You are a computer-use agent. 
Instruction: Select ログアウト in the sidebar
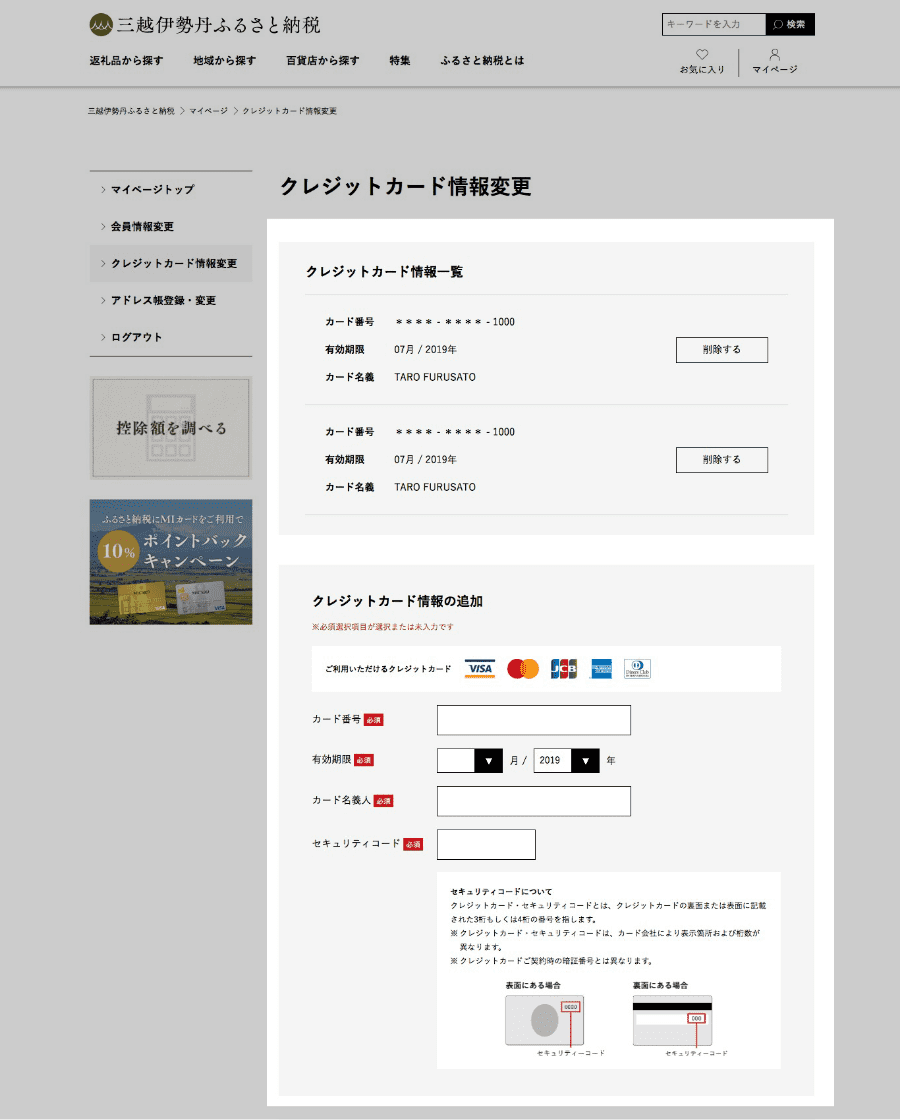[x=137, y=337]
